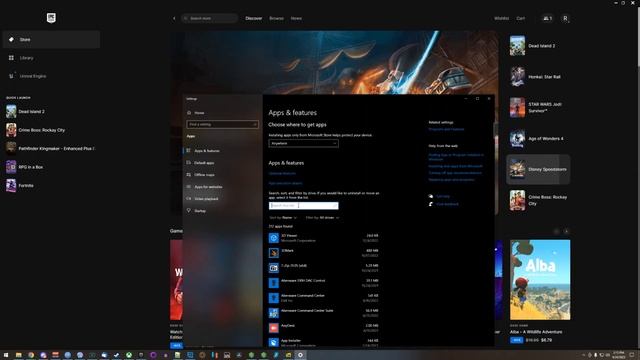Image resolution: width=640 pixels, height=360 pixels.
Task: Click Get help link in Settings
Action: tap(442, 196)
